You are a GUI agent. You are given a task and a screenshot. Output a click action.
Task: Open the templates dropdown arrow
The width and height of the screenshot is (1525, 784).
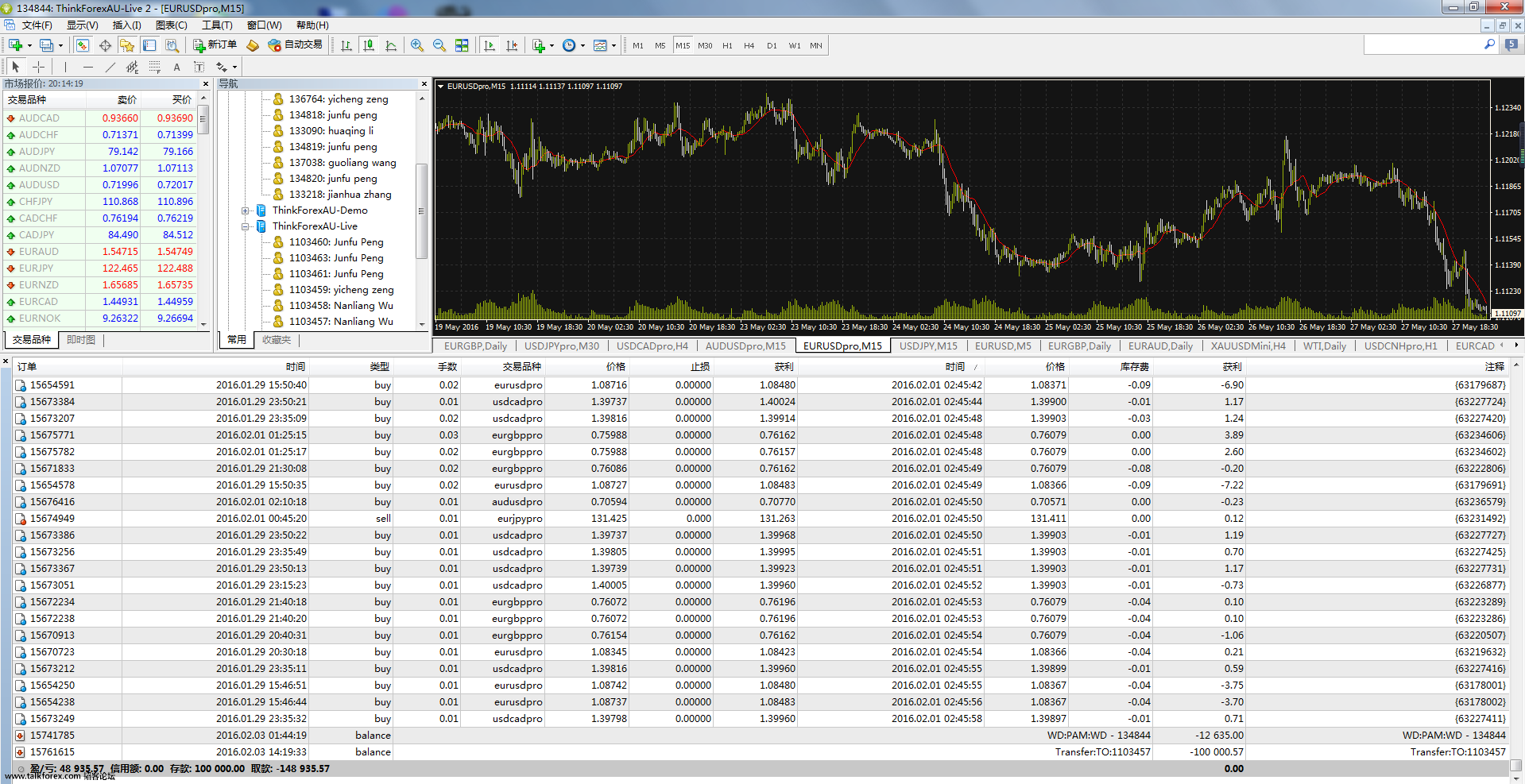pyautogui.click(x=613, y=45)
